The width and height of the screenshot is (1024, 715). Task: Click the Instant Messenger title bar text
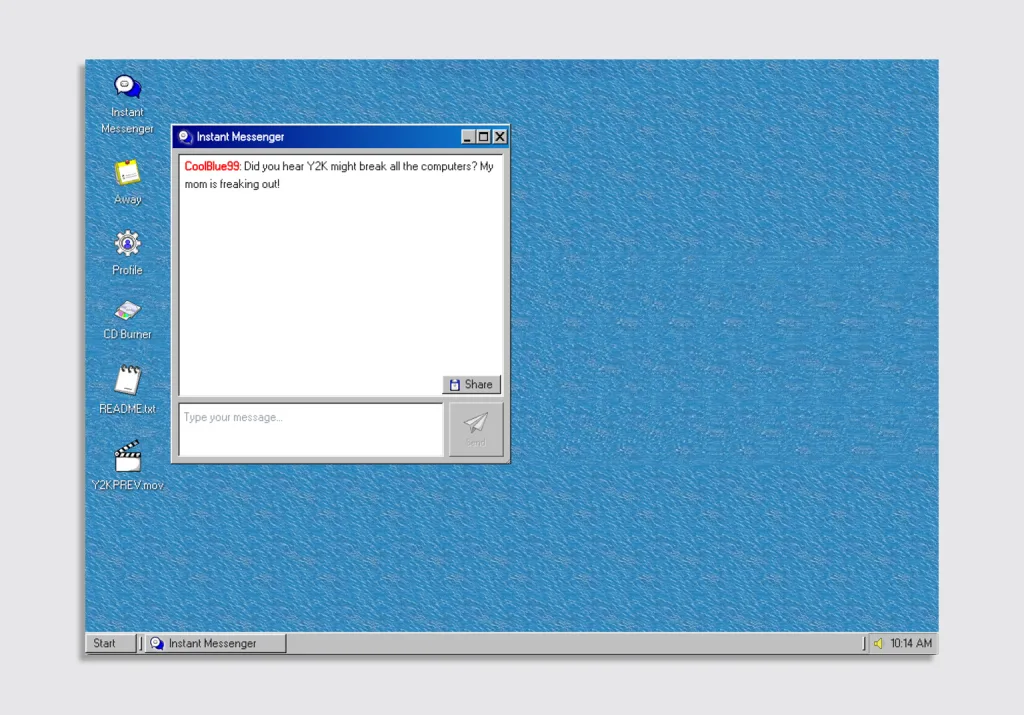240,137
